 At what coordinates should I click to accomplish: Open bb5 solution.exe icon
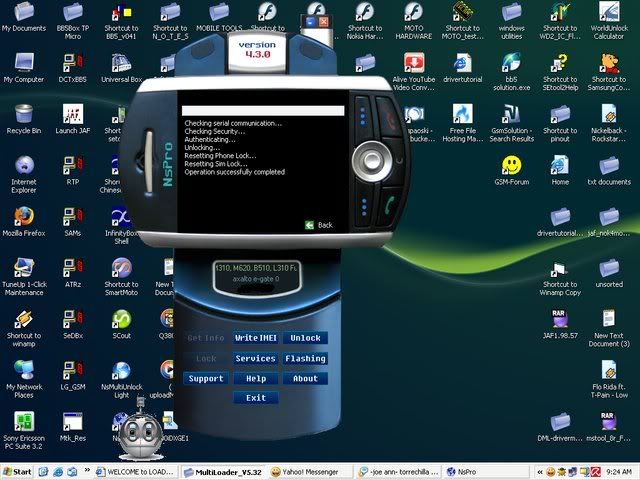click(x=511, y=72)
